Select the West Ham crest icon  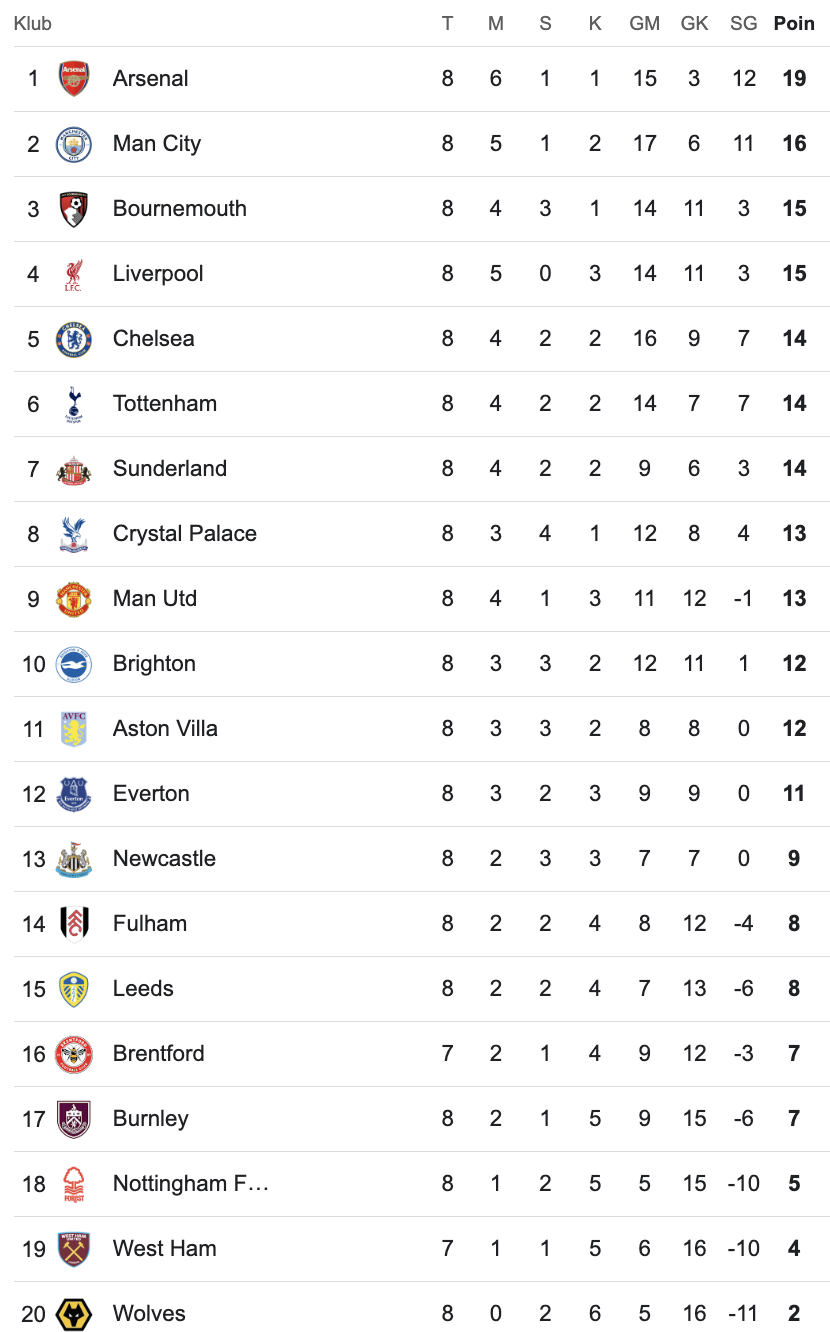[74, 1249]
